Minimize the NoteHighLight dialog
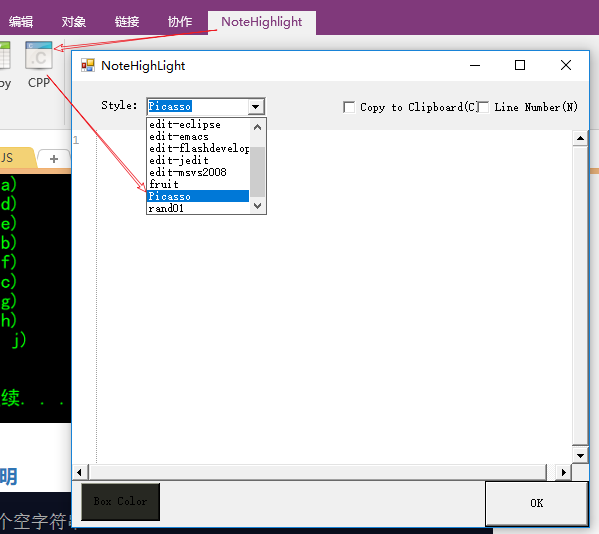Image resolution: width=599 pixels, height=534 pixels. click(475, 65)
